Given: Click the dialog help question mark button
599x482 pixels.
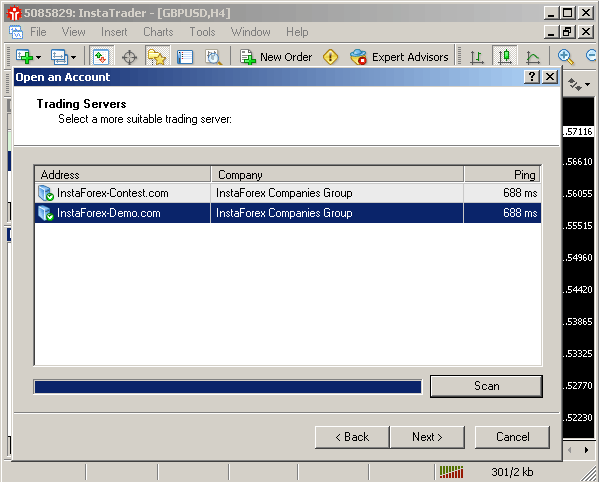Looking at the screenshot, I should click(532, 77).
